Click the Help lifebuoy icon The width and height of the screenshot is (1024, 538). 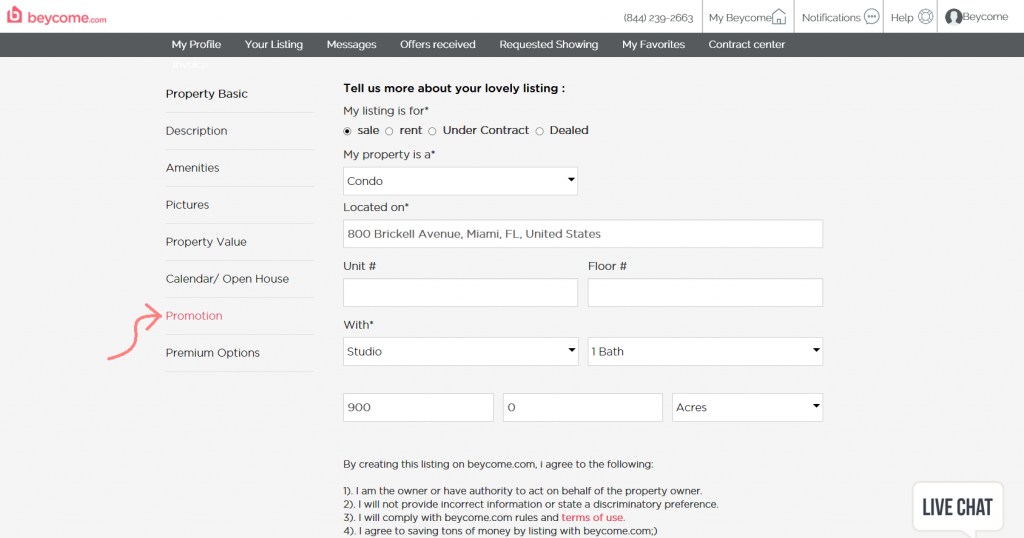click(925, 17)
